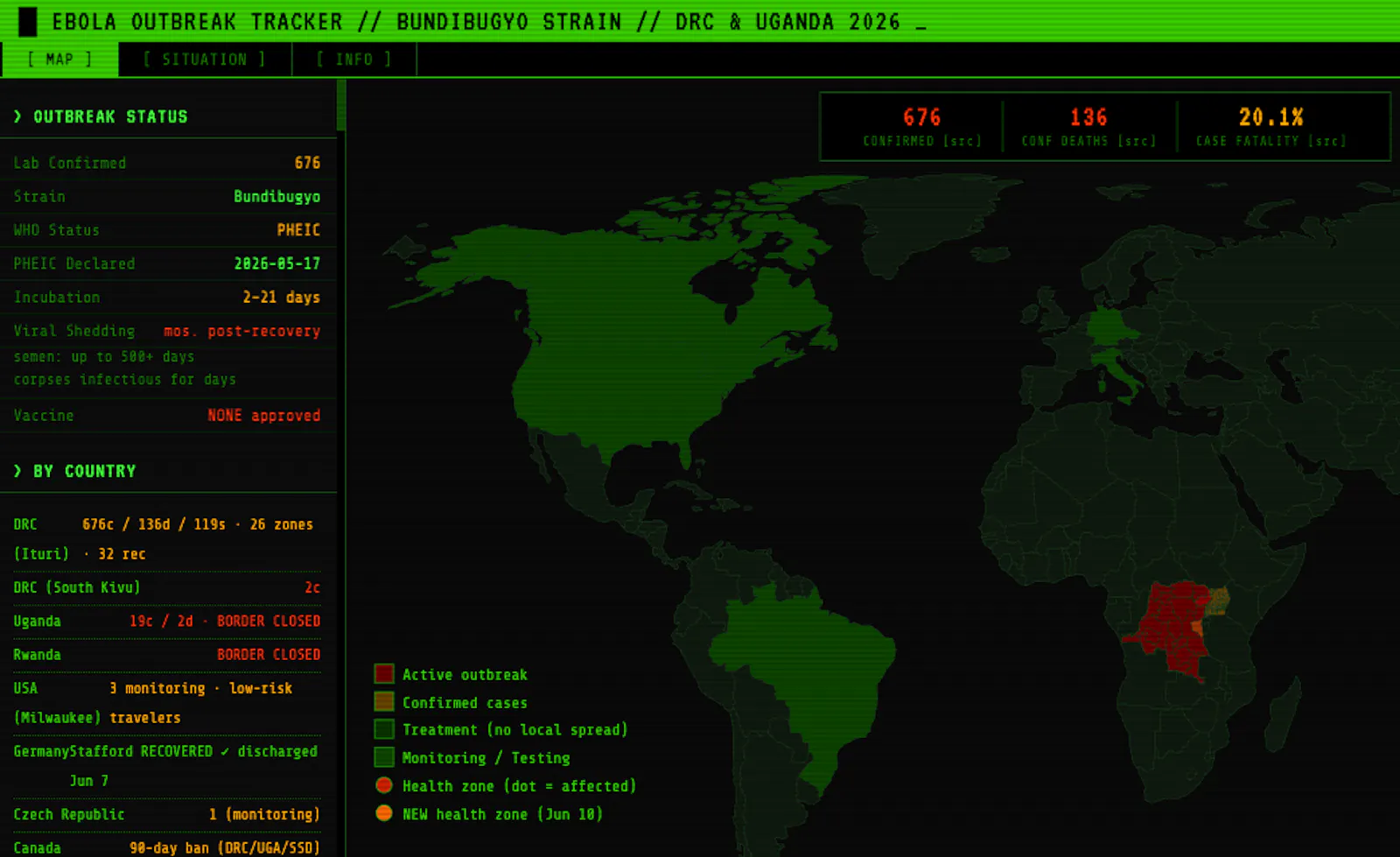
Task: Open the [src] link under CASE FATALITY
Action: (x=1326, y=141)
